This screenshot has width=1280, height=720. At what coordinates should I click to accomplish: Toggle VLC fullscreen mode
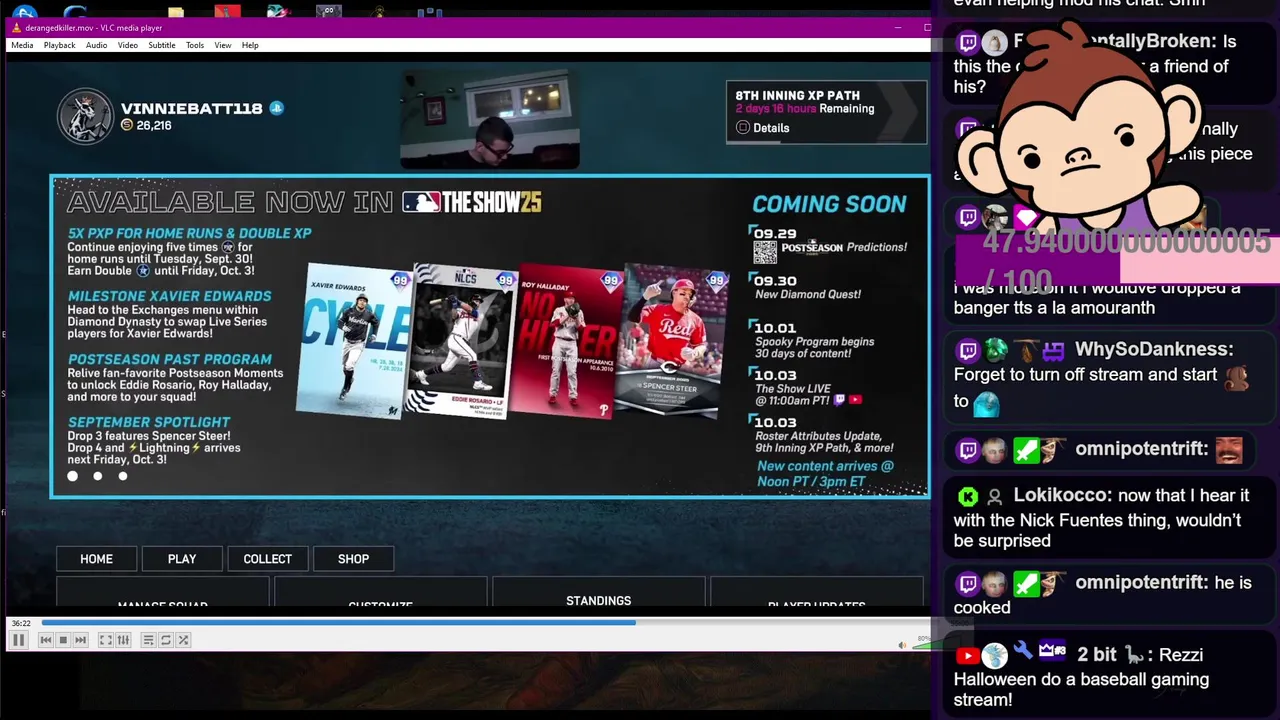[105, 640]
